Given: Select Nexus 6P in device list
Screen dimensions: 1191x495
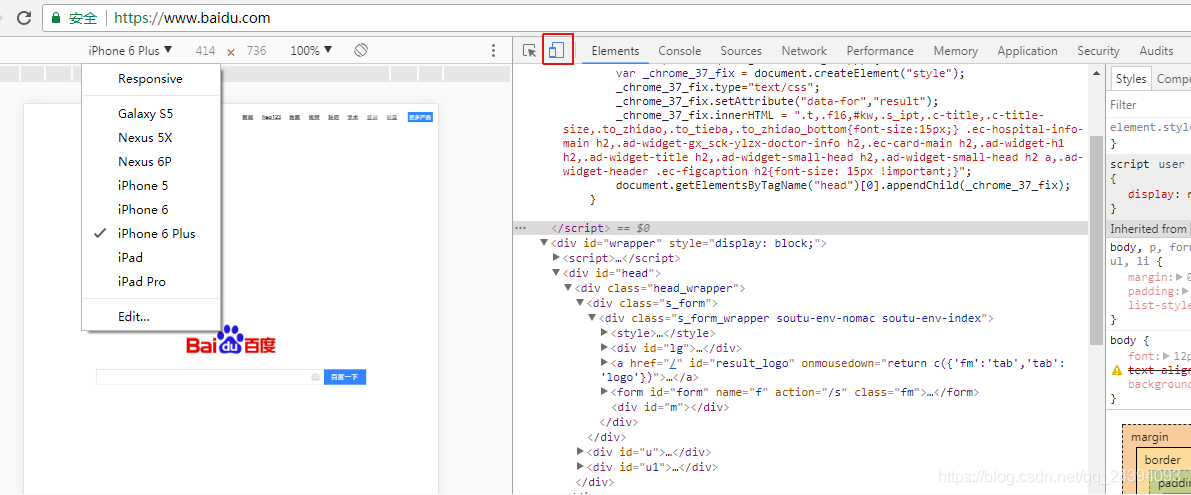Looking at the screenshot, I should (146, 162).
